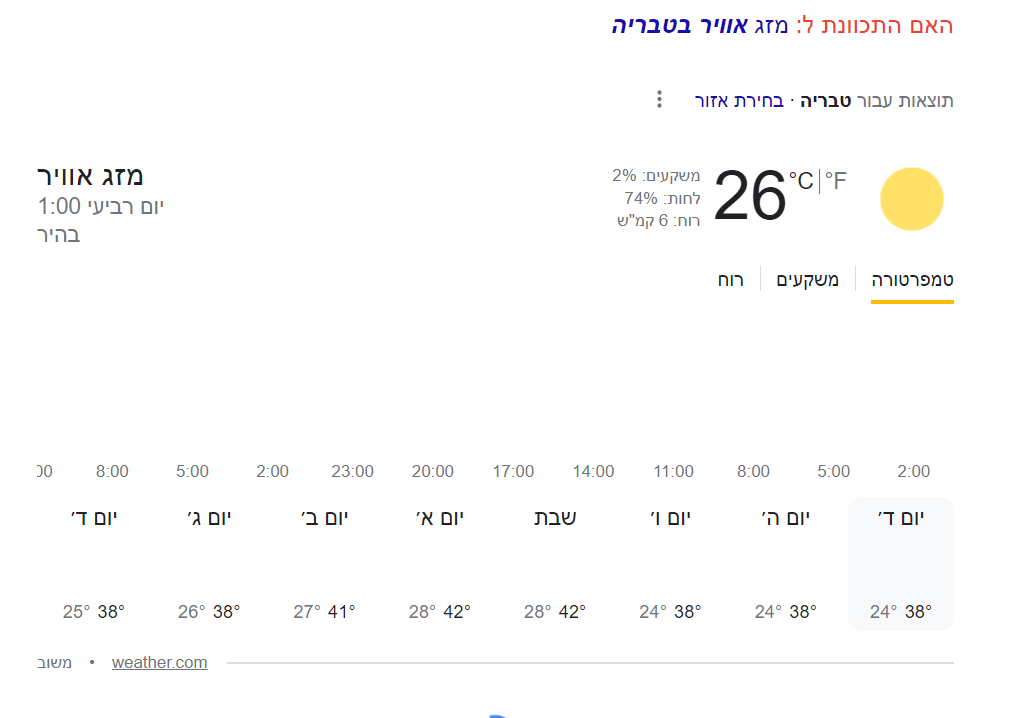
Task: Click the highlighted יום ד׳ forecast card
Action: point(900,563)
